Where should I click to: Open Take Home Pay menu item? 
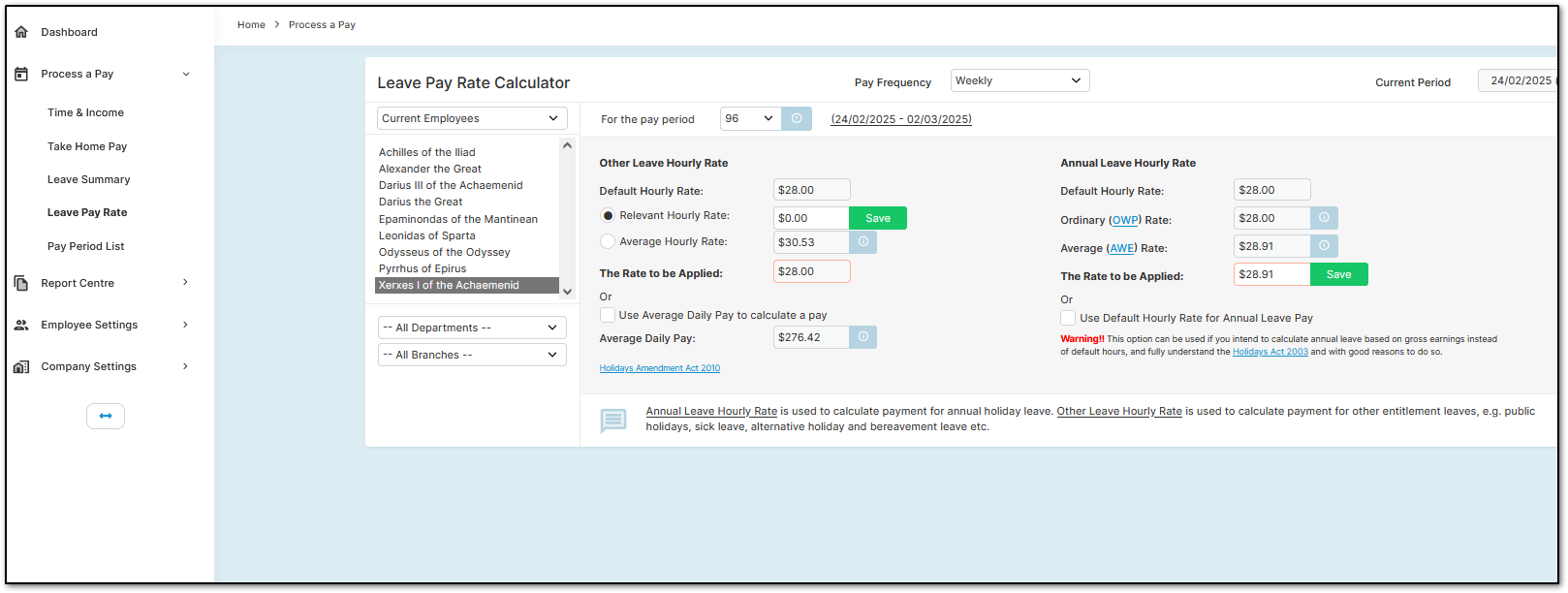[x=87, y=146]
